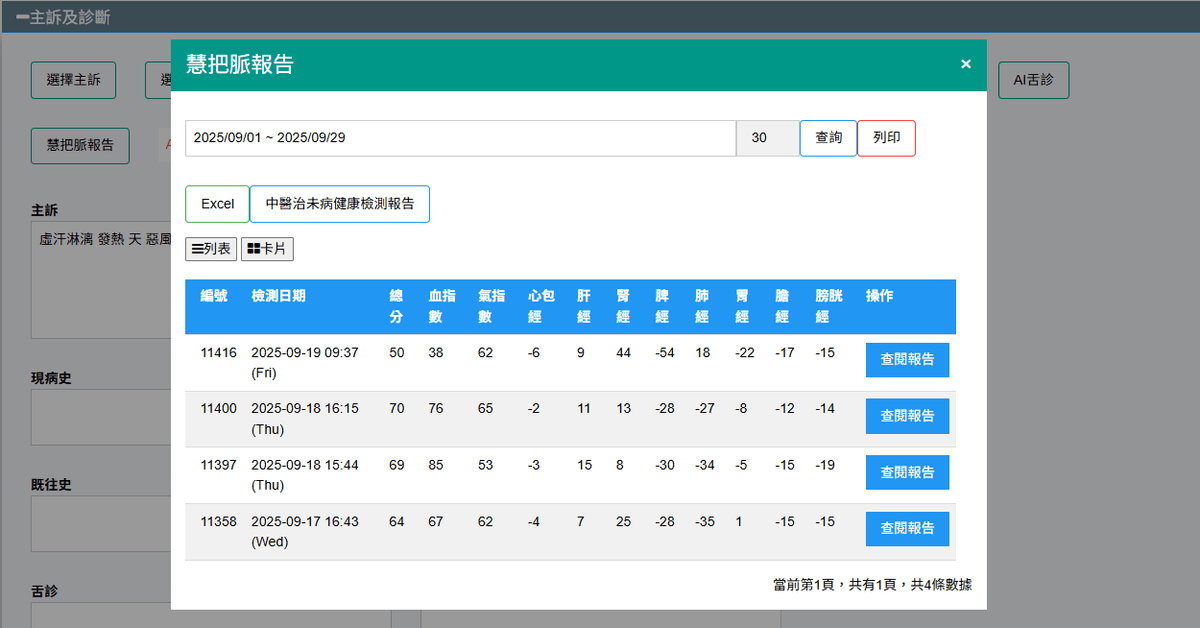
Task: Click the 編號 column header
Action: [214, 296]
